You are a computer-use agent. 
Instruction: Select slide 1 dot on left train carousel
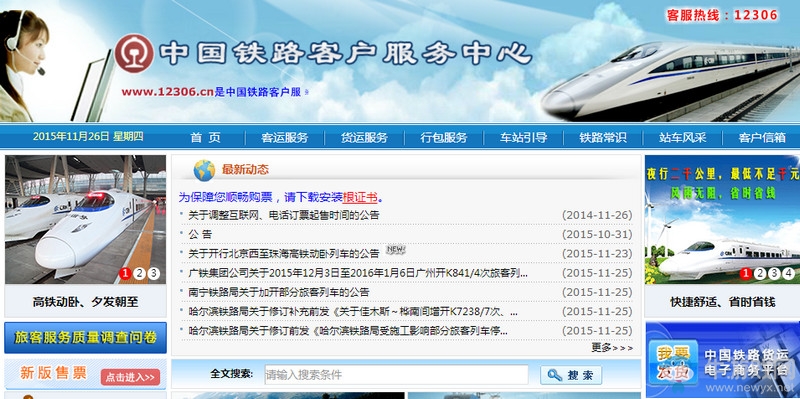(x=126, y=274)
